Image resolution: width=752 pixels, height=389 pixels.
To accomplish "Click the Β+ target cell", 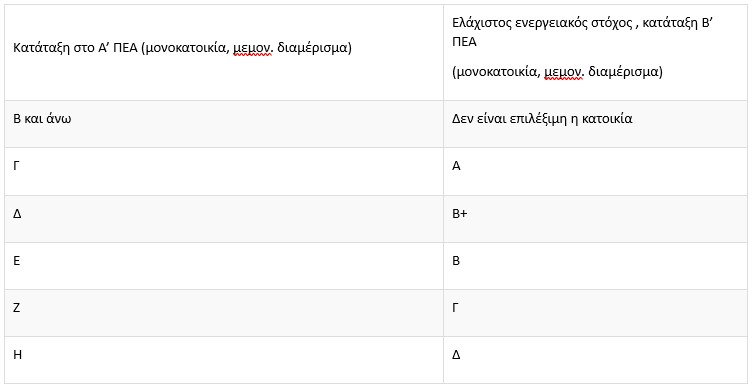I will point(596,219).
